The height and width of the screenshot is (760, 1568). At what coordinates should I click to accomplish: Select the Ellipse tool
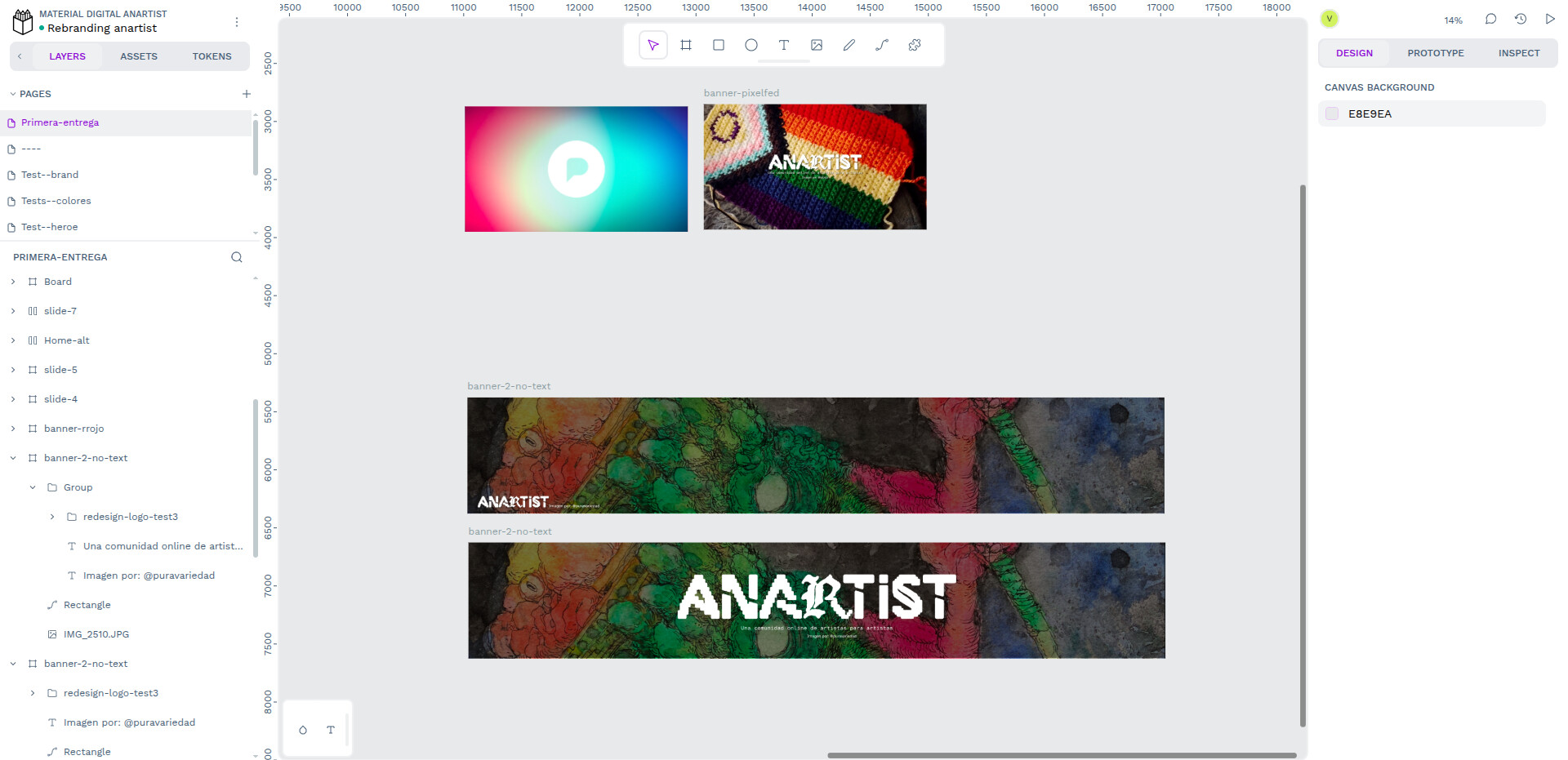[751, 45]
